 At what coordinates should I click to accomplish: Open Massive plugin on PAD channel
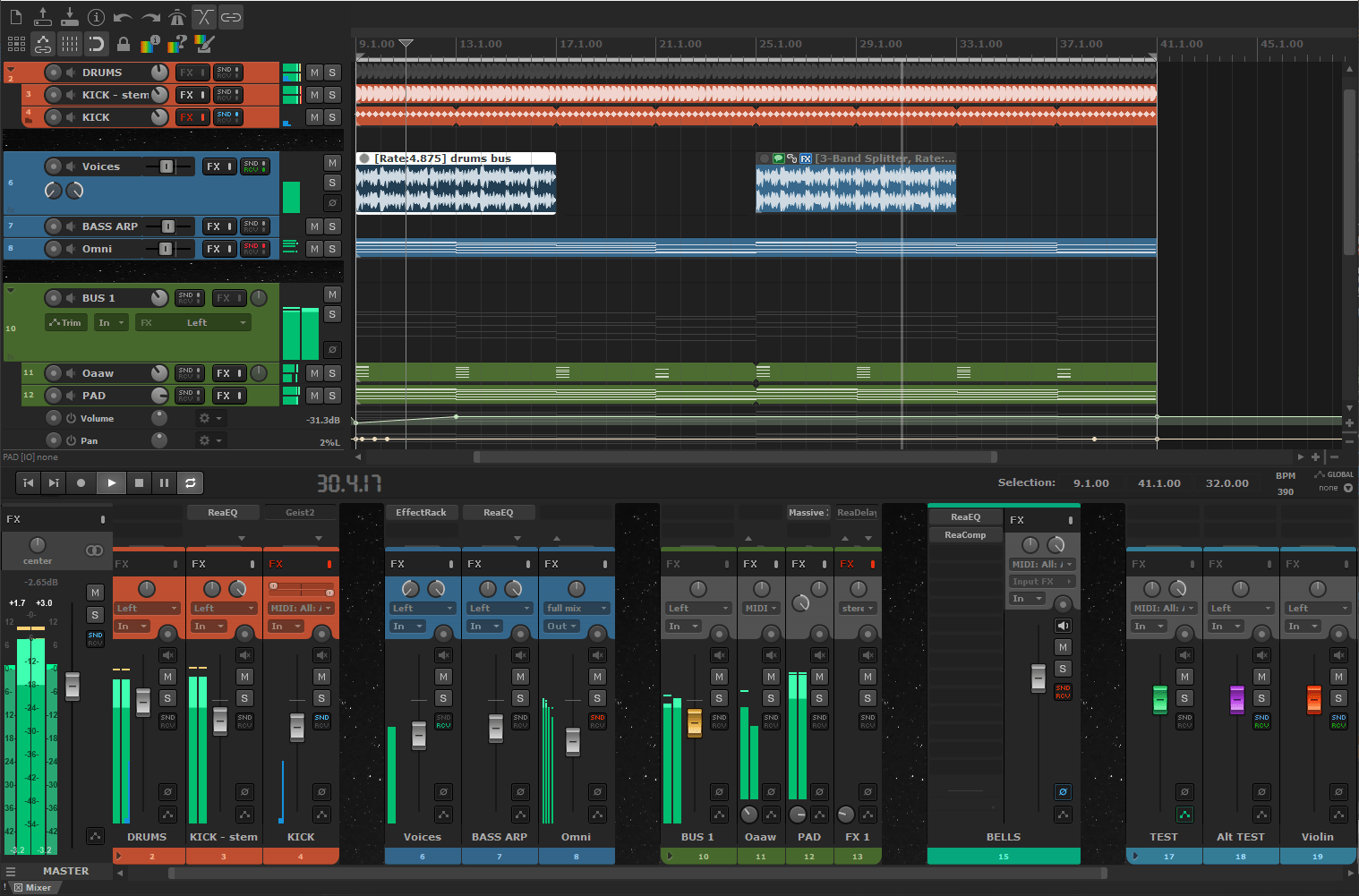click(x=808, y=513)
